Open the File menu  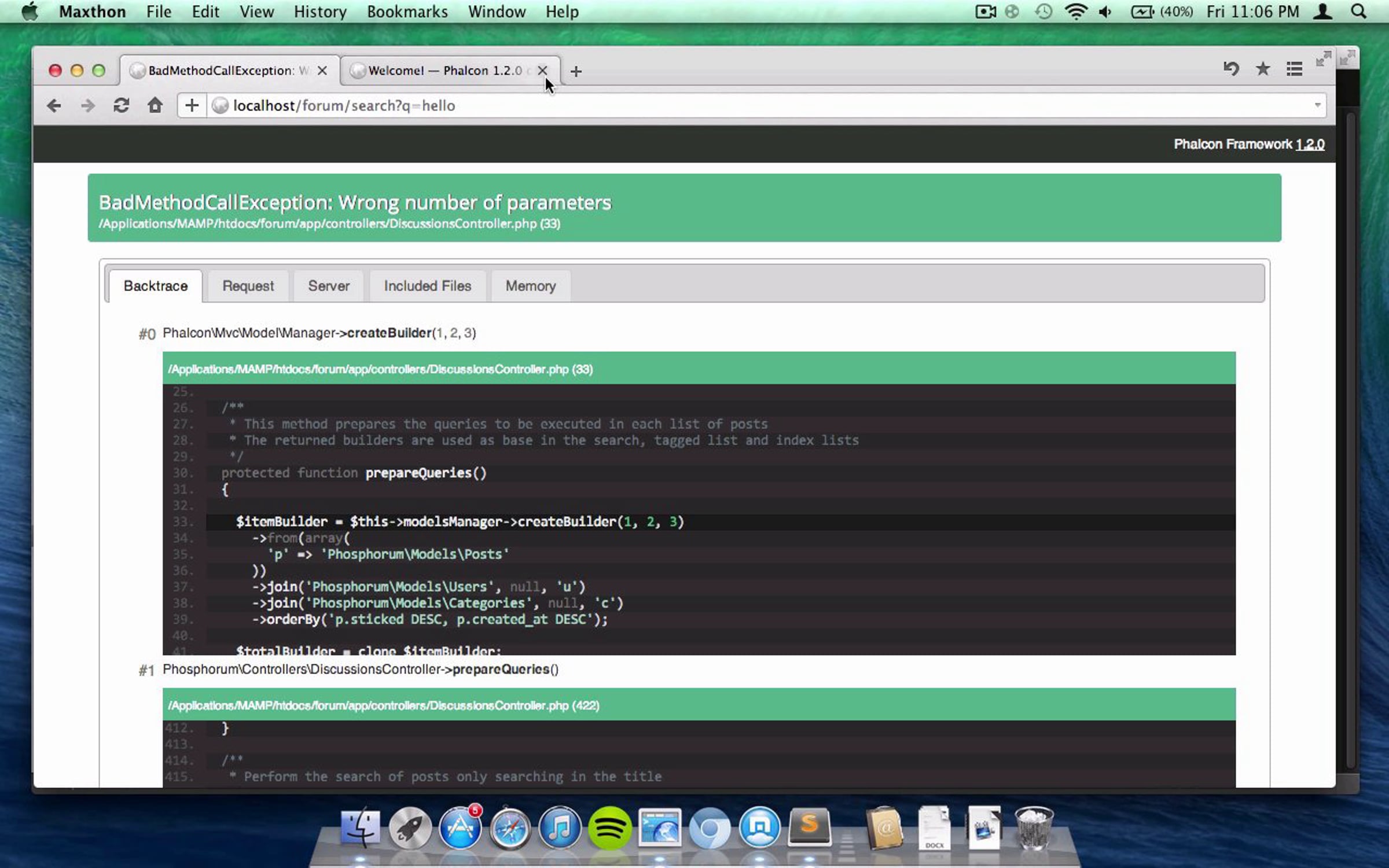point(159,12)
